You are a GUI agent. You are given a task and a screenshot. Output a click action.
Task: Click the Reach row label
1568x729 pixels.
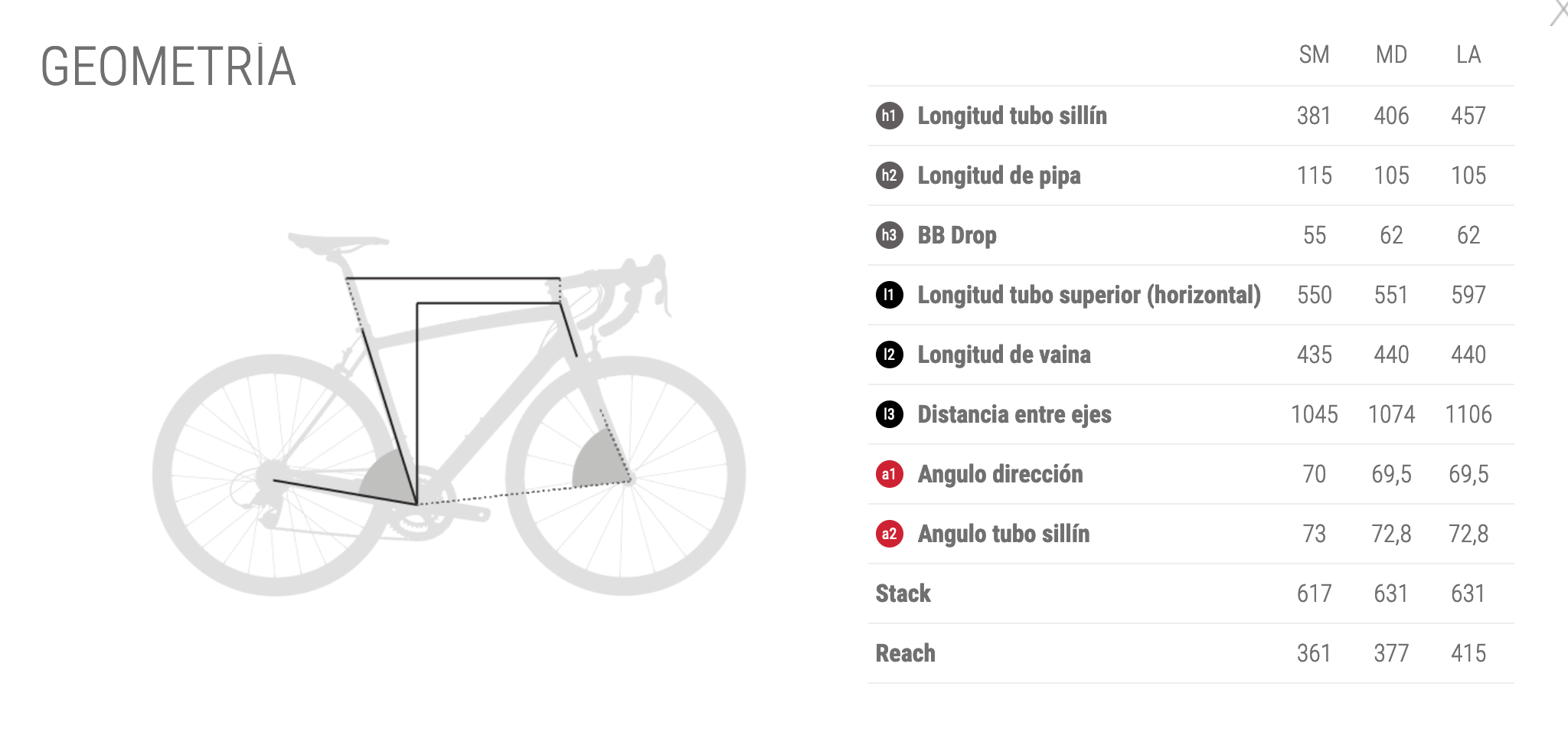click(x=905, y=653)
